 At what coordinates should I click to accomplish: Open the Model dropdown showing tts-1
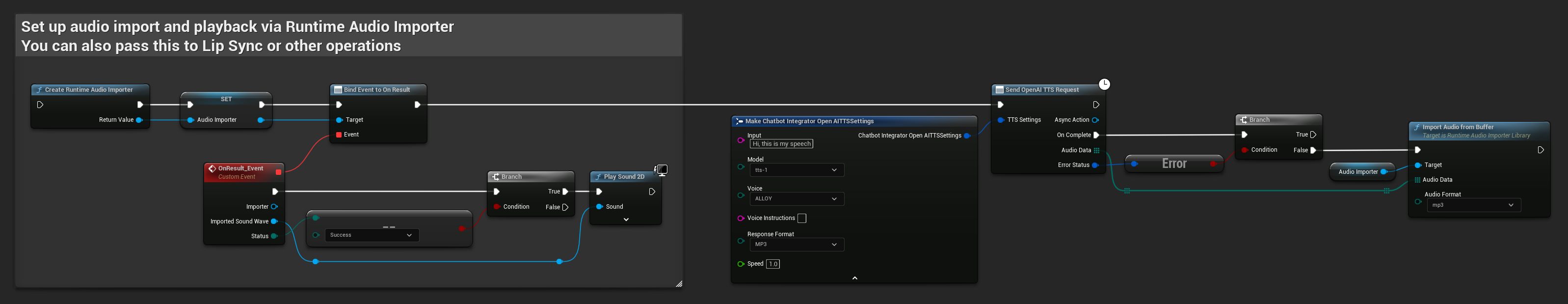[796, 170]
